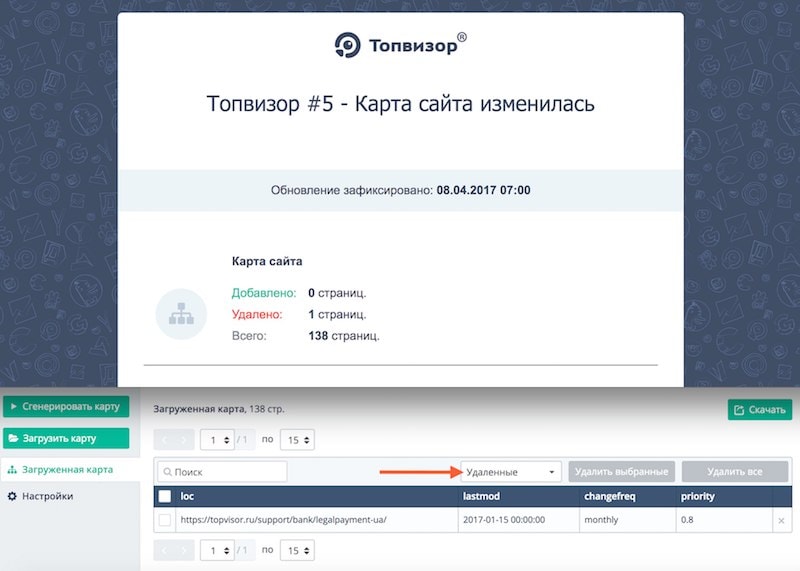The image size is (800, 571).
Task: Click the play icon on Сгенерировать карту
Action: pyautogui.click(x=14, y=407)
